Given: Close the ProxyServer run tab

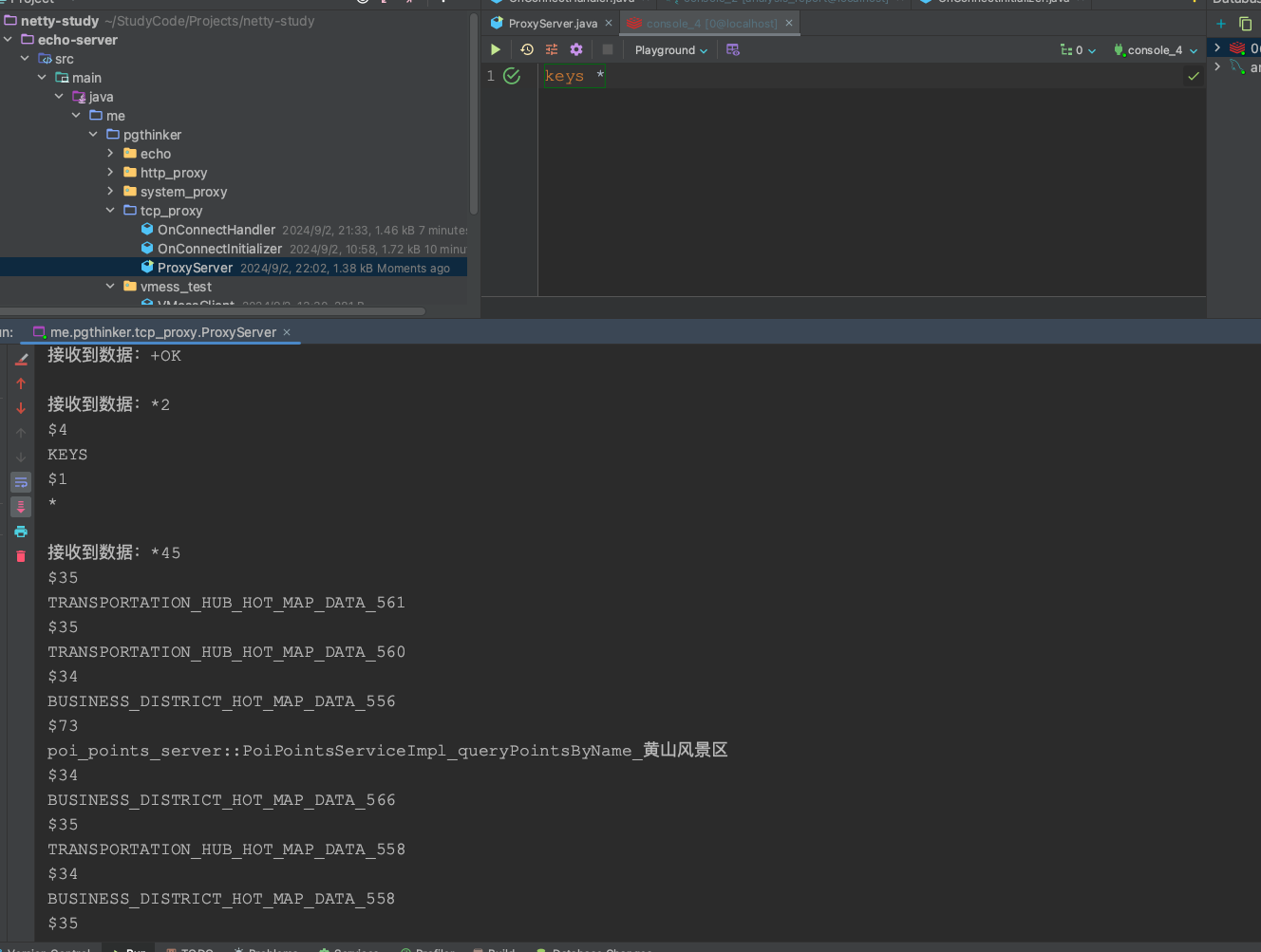Looking at the screenshot, I should pos(287,332).
